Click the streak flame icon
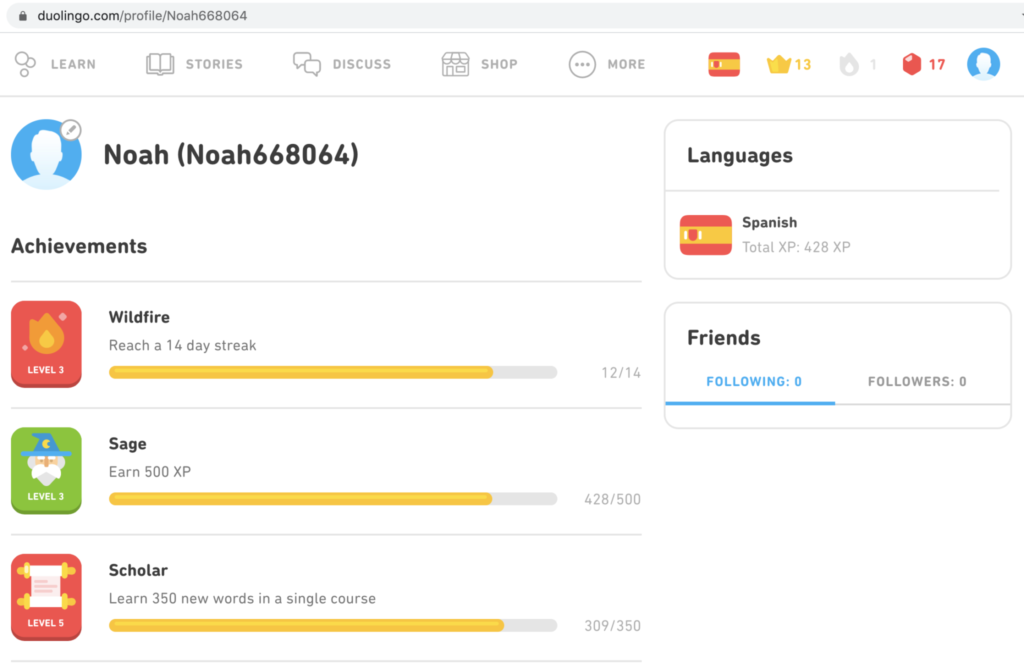This screenshot has width=1024, height=663. point(849,64)
